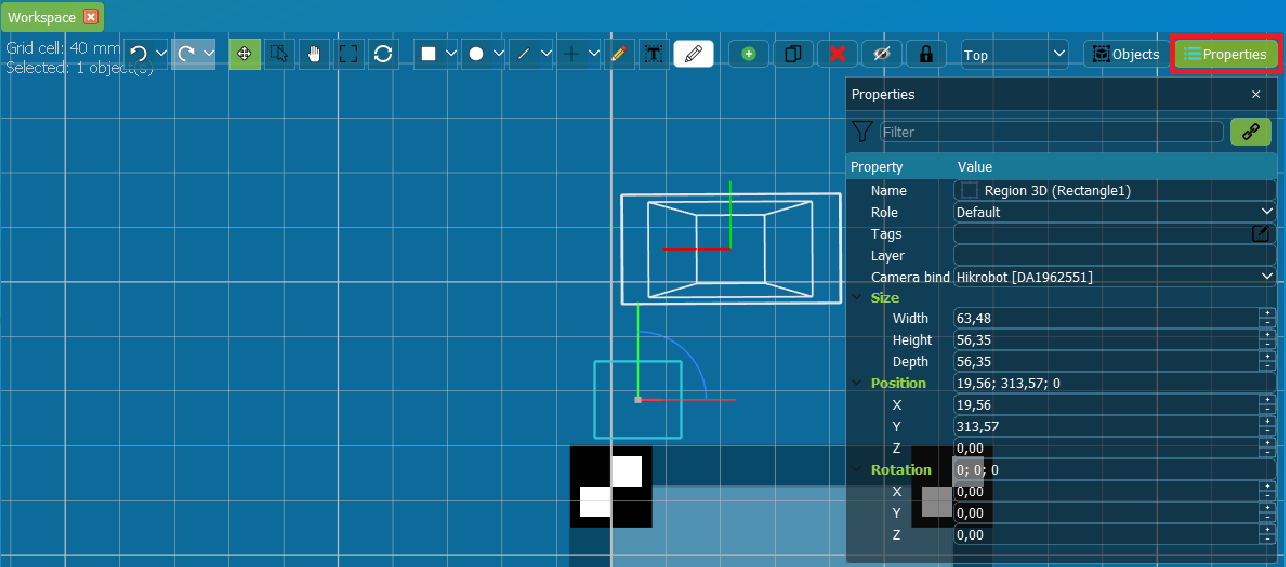Choose the hand pan tool

pyautogui.click(x=314, y=54)
